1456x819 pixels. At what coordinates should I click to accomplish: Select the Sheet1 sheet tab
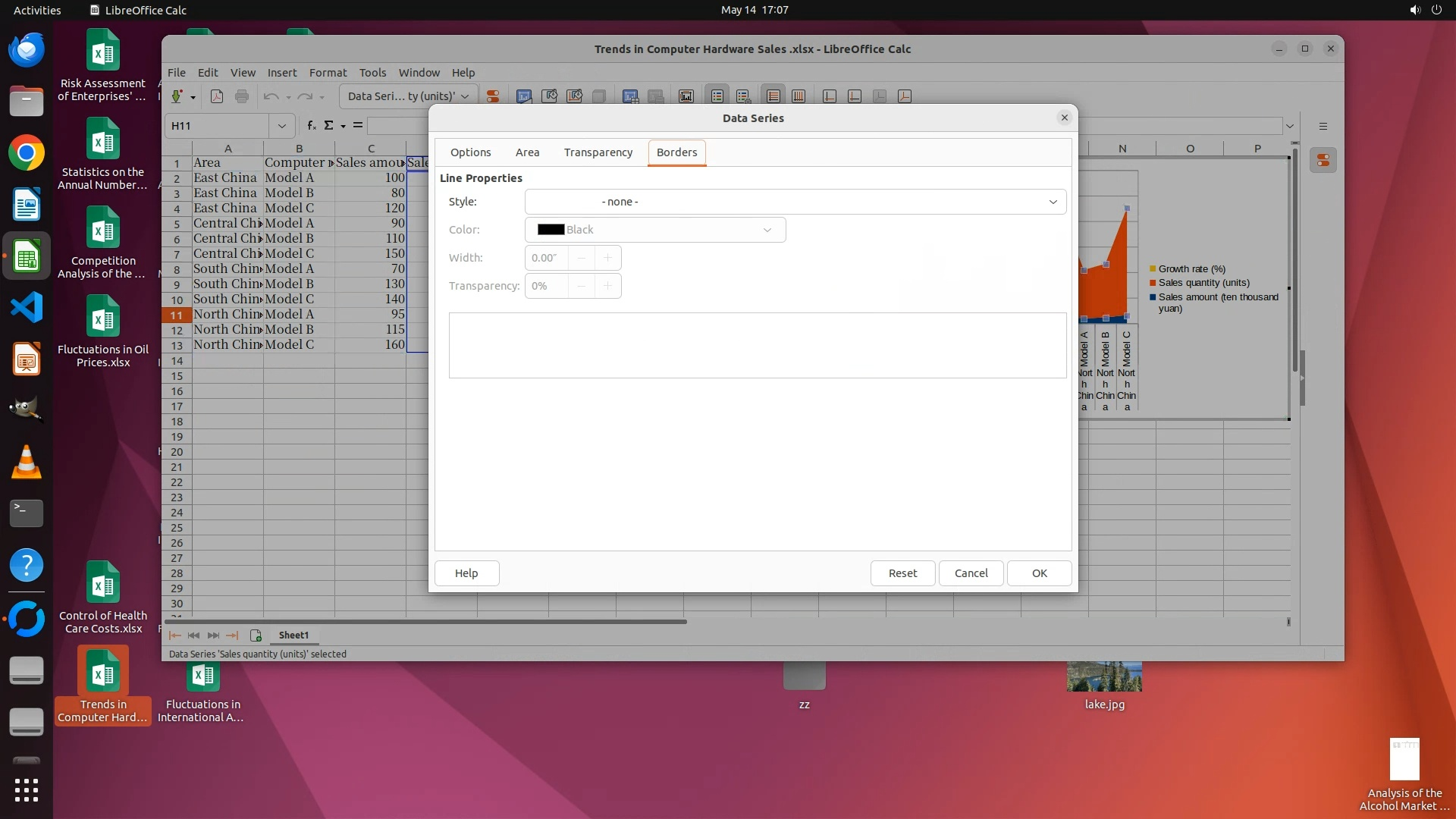(293, 635)
